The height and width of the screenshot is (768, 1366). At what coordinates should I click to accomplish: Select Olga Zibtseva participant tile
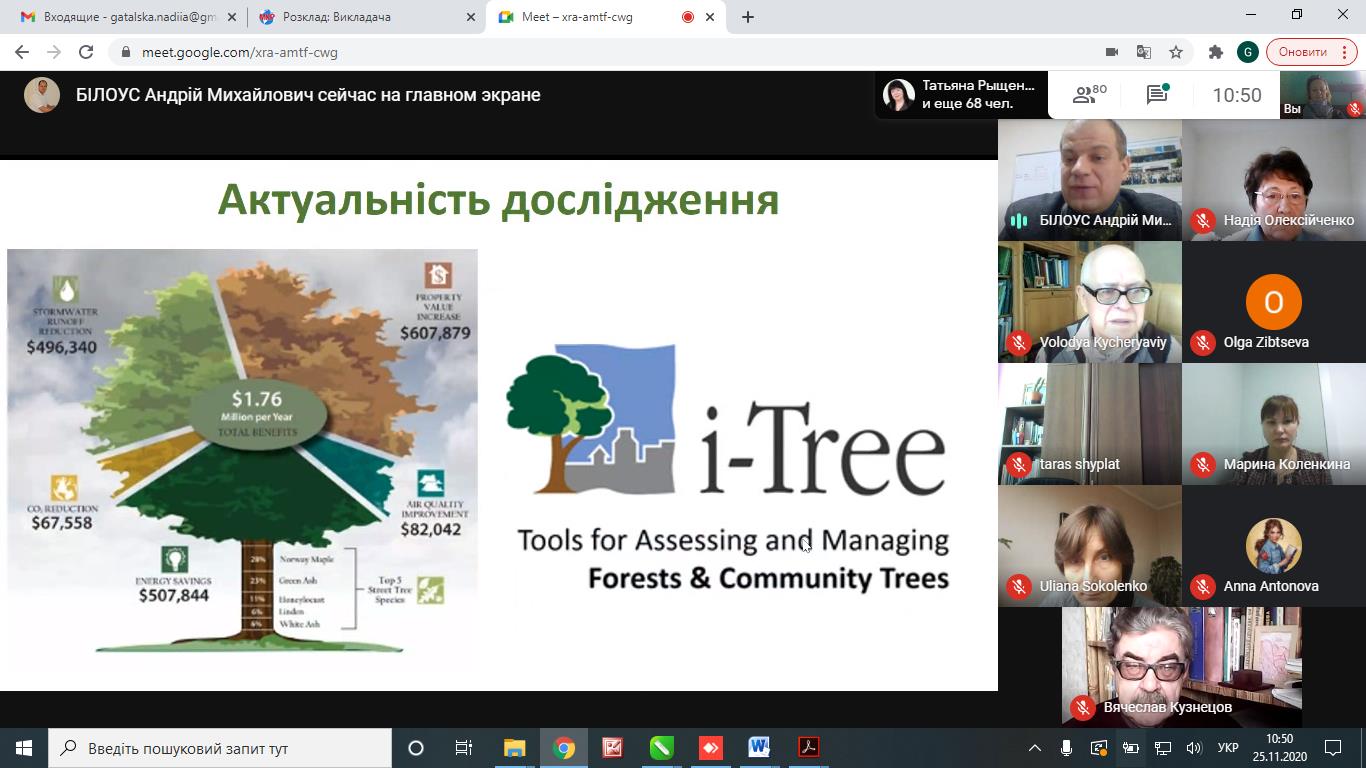[x=1274, y=302]
